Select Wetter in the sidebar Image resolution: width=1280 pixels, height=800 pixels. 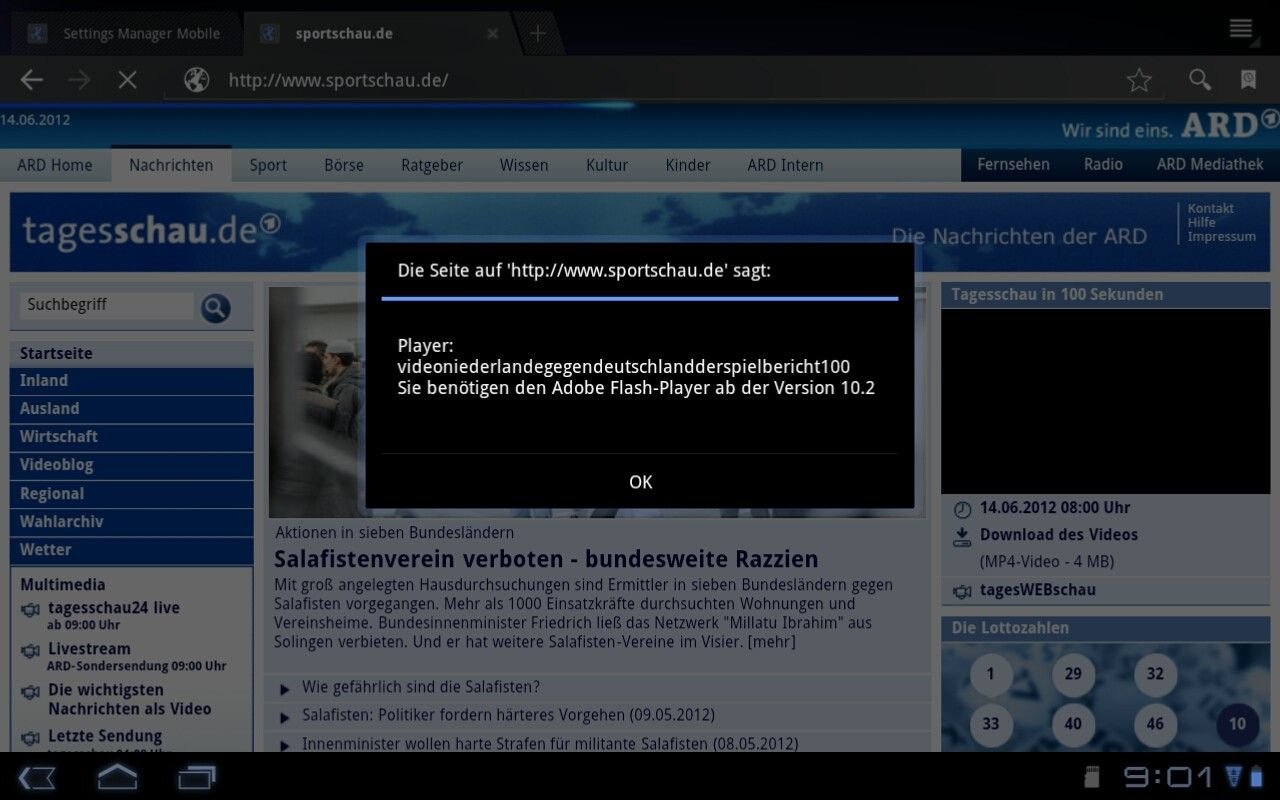click(x=131, y=550)
